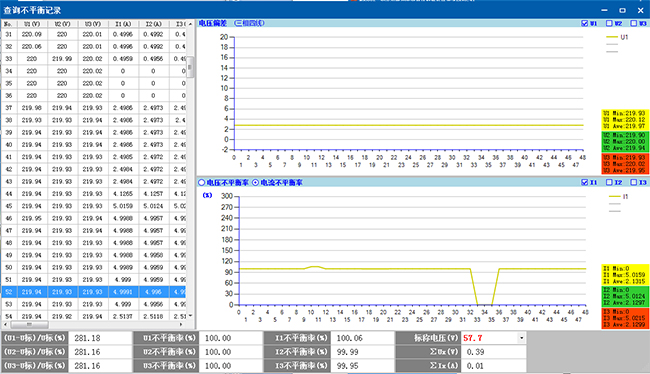Click the U1 legend entry in voltage chart
This screenshot has height=374, width=650.
pos(617,37)
